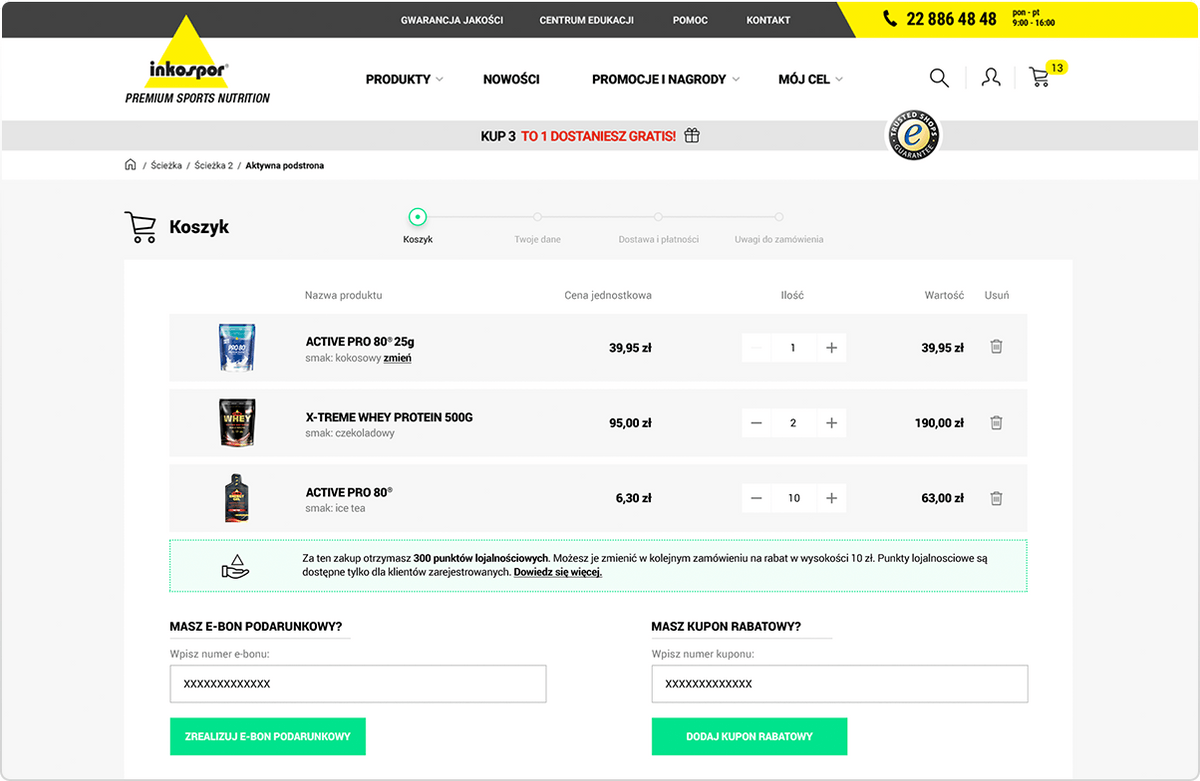1200x781 pixels.
Task: Open the user account icon
Action: point(990,78)
